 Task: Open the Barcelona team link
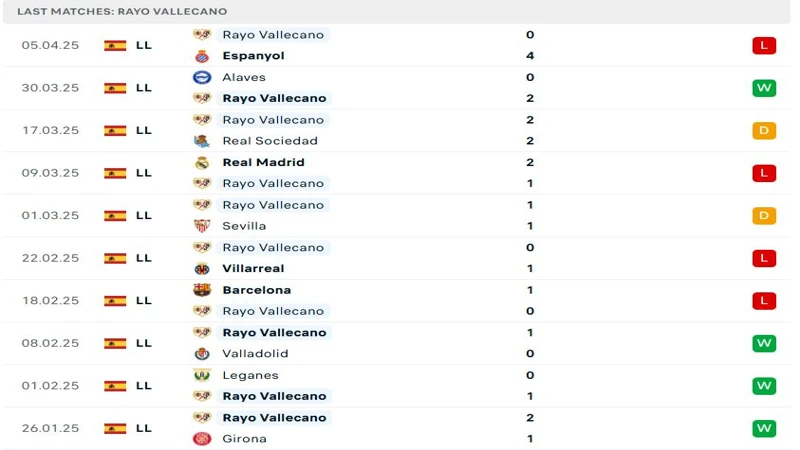coord(256,290)
